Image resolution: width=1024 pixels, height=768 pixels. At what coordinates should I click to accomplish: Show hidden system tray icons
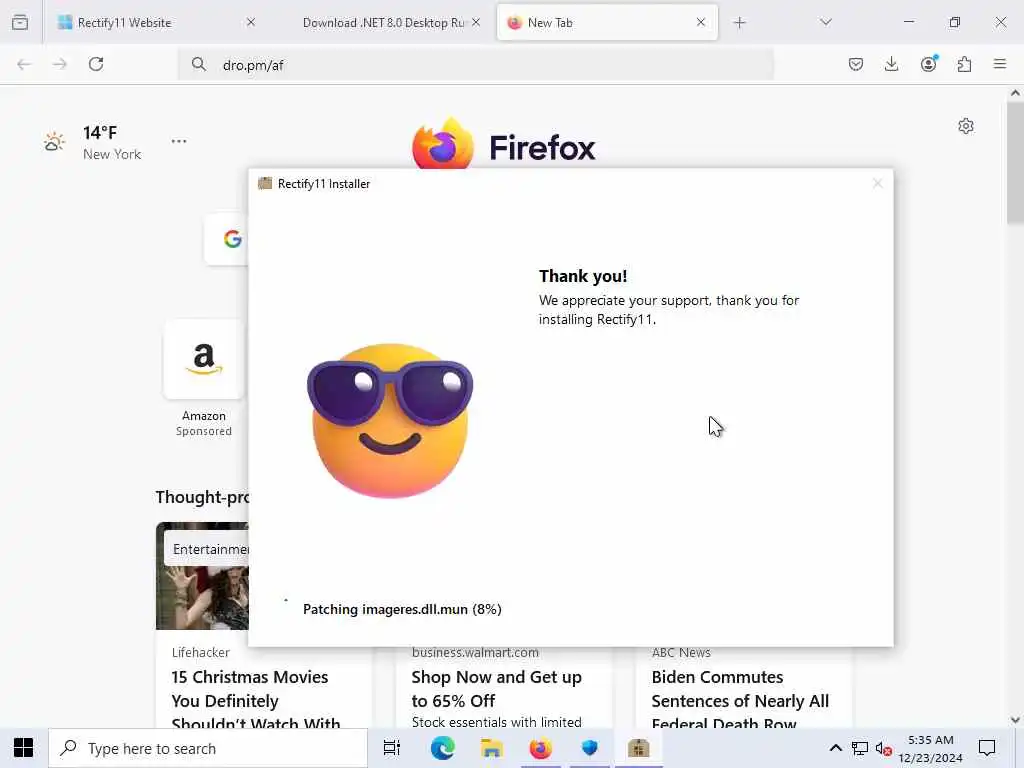pyautogui.click(x=835, y=748)
